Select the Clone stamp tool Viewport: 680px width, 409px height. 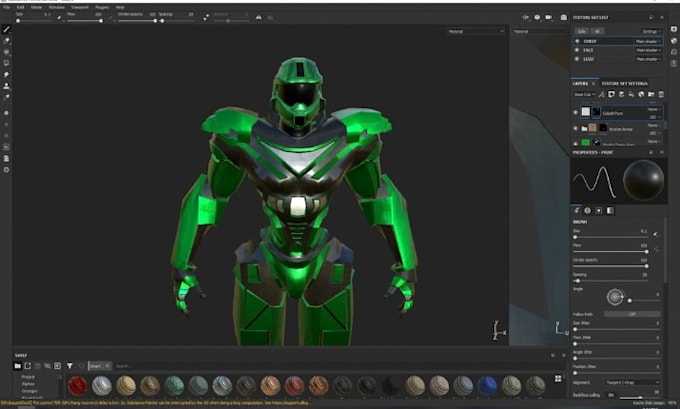tap(7, 86)
